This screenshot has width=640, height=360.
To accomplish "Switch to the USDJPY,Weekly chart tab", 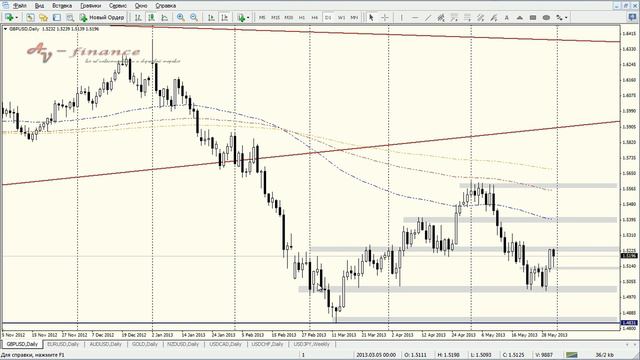I will (311, 344).
